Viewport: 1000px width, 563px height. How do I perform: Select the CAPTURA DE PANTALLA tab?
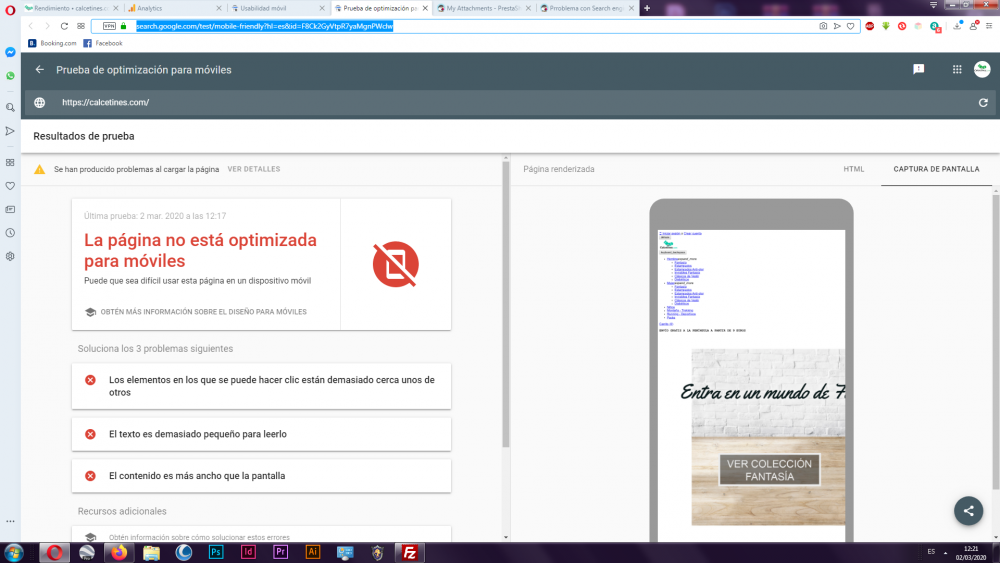coord(936,169)
